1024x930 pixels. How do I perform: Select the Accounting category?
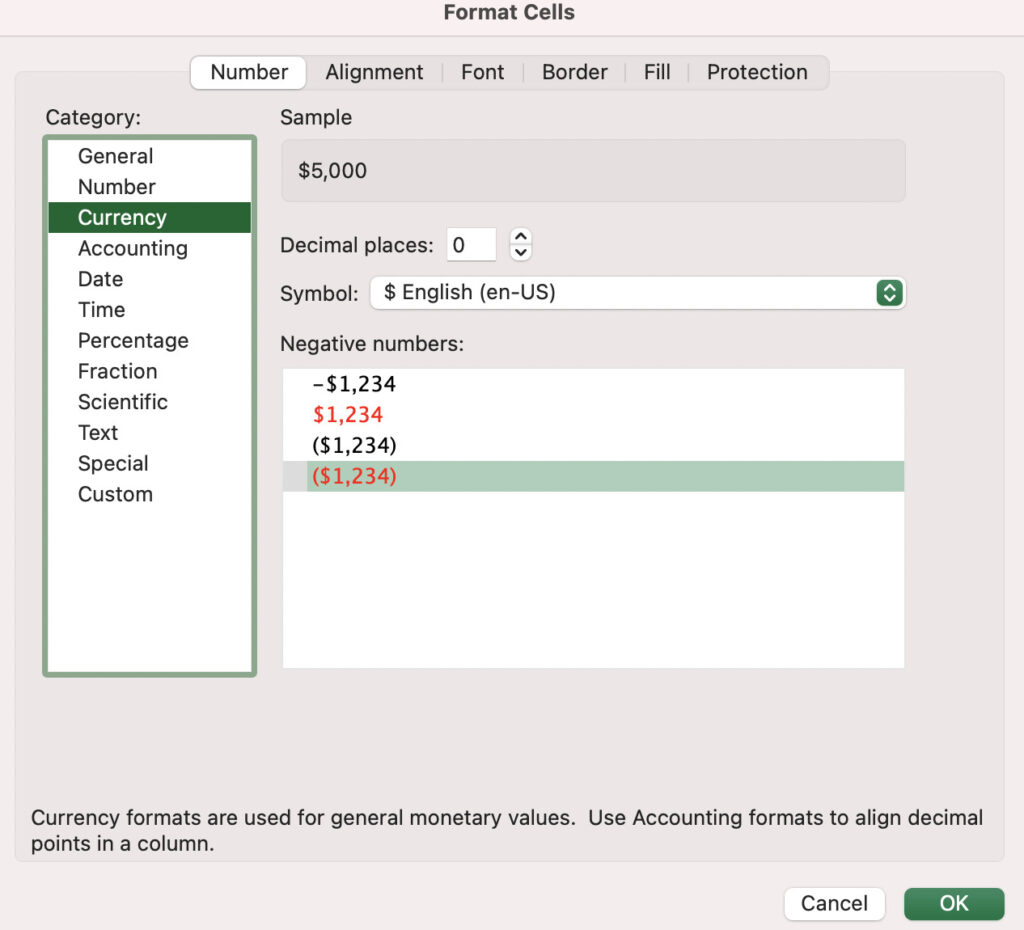(x=133, y=248)
